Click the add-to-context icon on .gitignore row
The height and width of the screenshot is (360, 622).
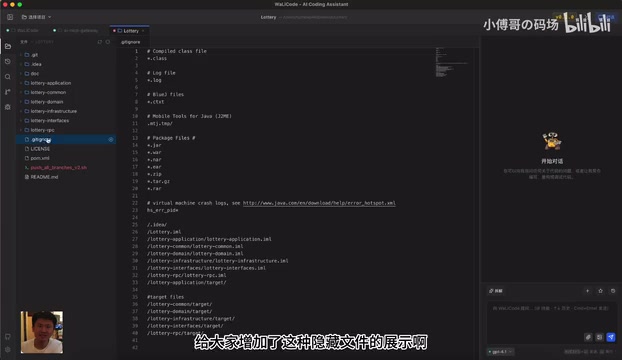point(111,140)
